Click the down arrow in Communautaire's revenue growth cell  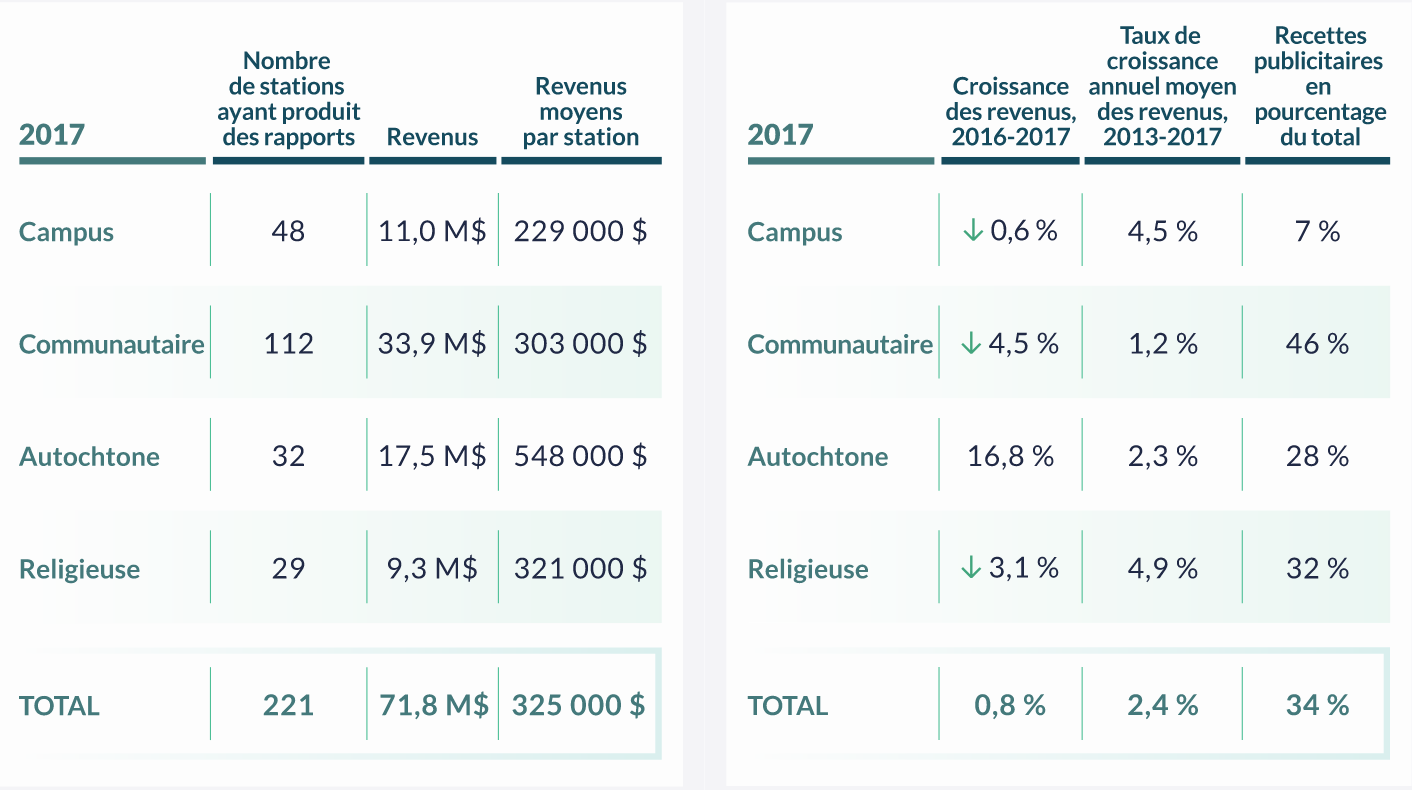pos(972,344)
